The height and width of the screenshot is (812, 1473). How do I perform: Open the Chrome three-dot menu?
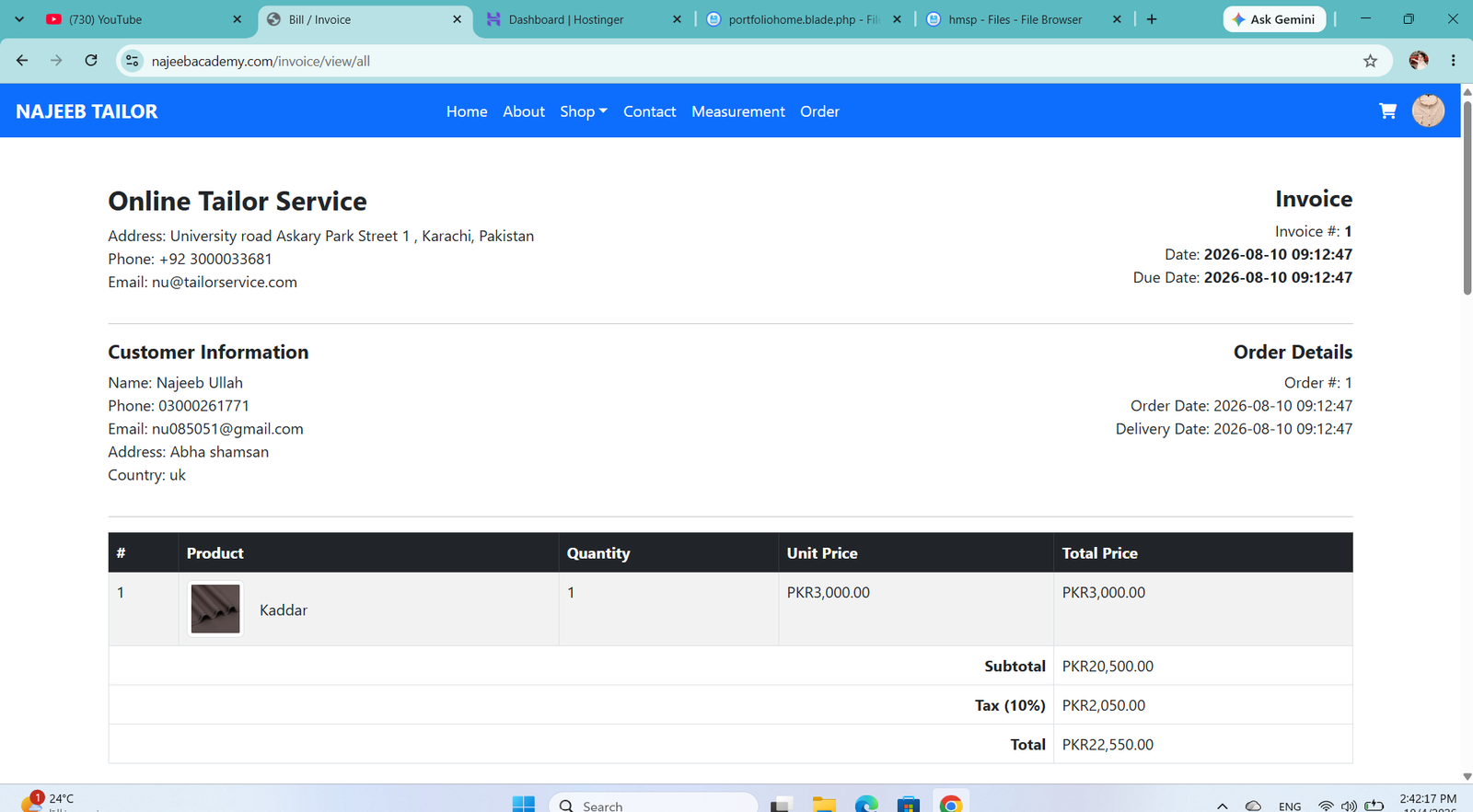[1454, 61]
